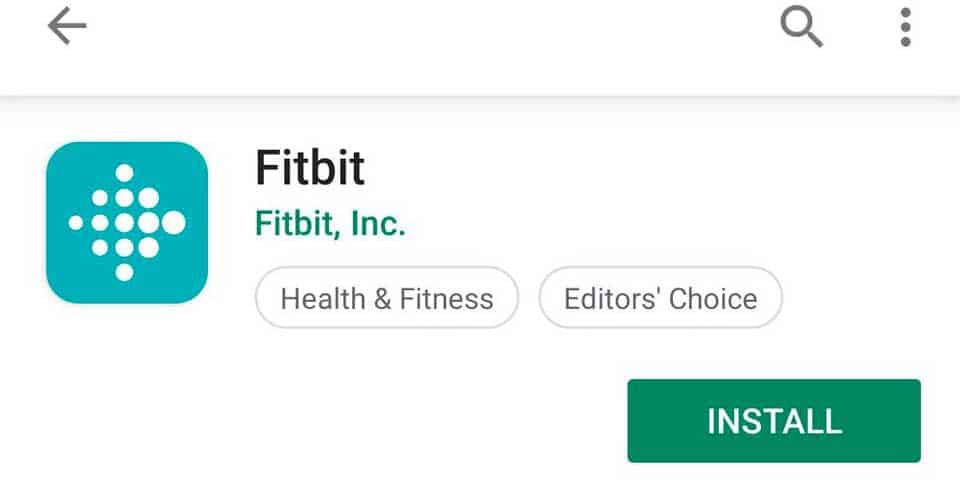Click the Fitbit app title
Image resolution: width=960 pixels, height=483 pixels.
click(x=310, y=168)
